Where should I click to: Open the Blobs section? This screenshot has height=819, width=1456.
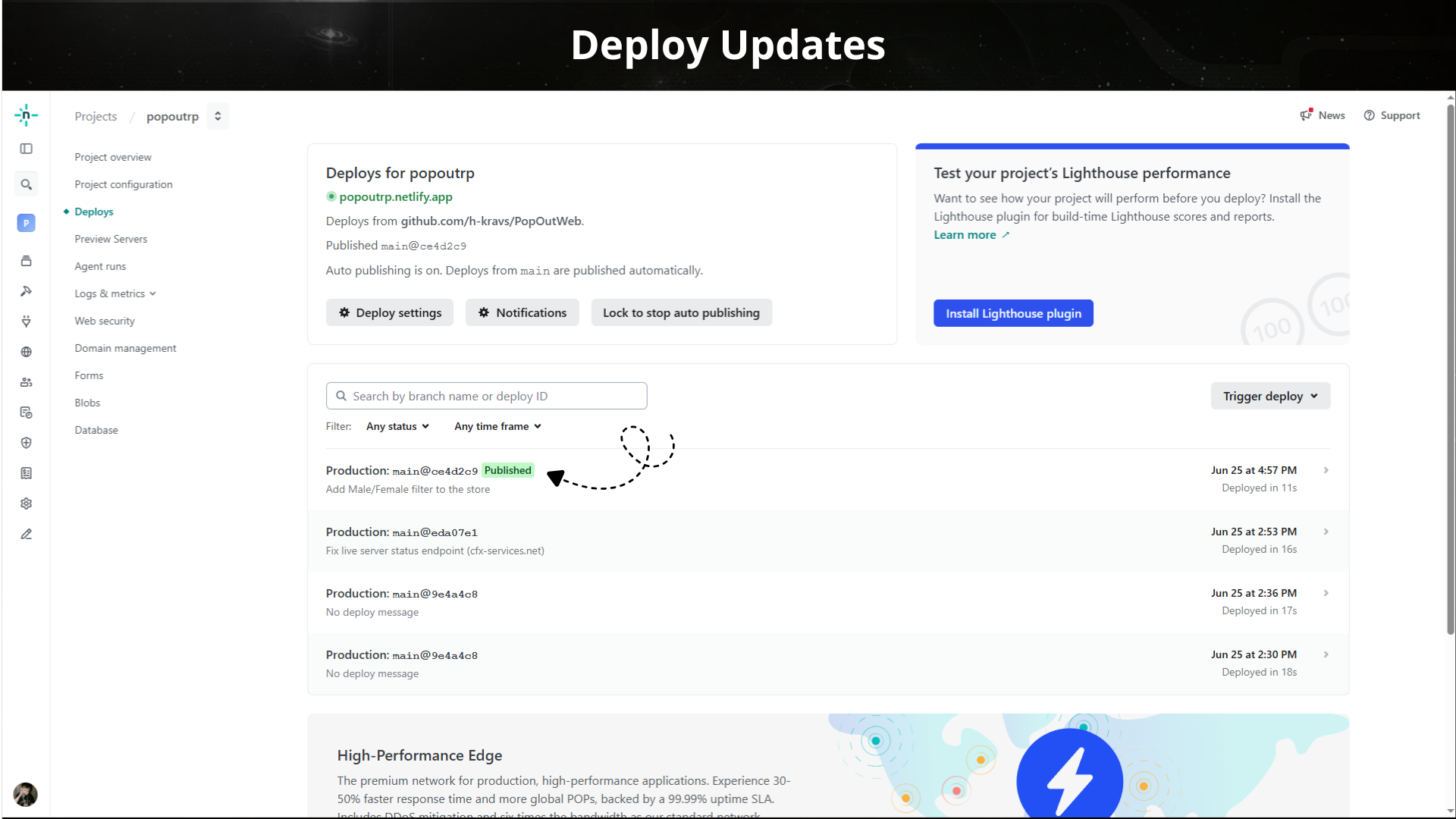click(x=87, y=403)
